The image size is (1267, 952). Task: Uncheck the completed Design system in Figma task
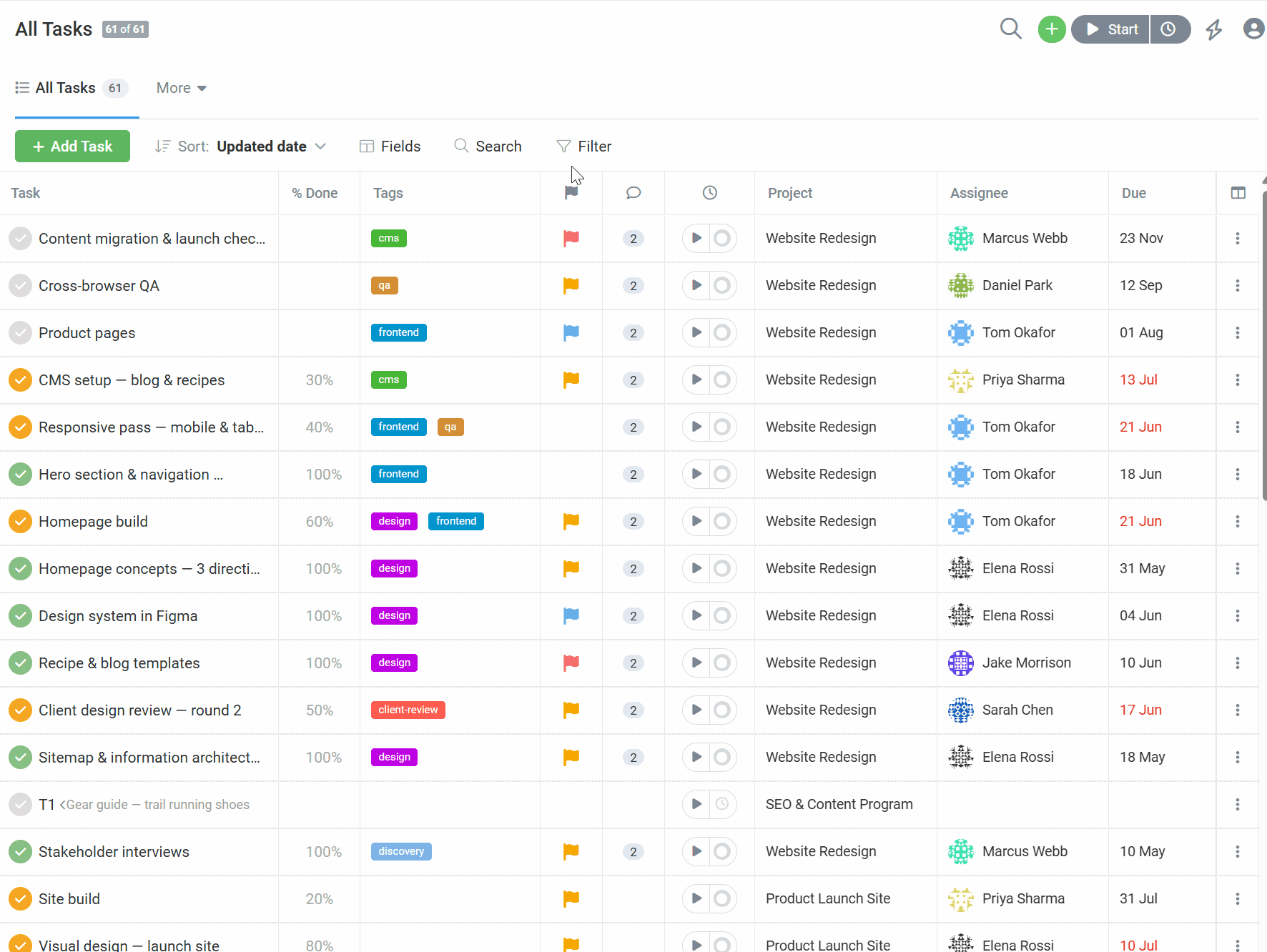[21, 616]
